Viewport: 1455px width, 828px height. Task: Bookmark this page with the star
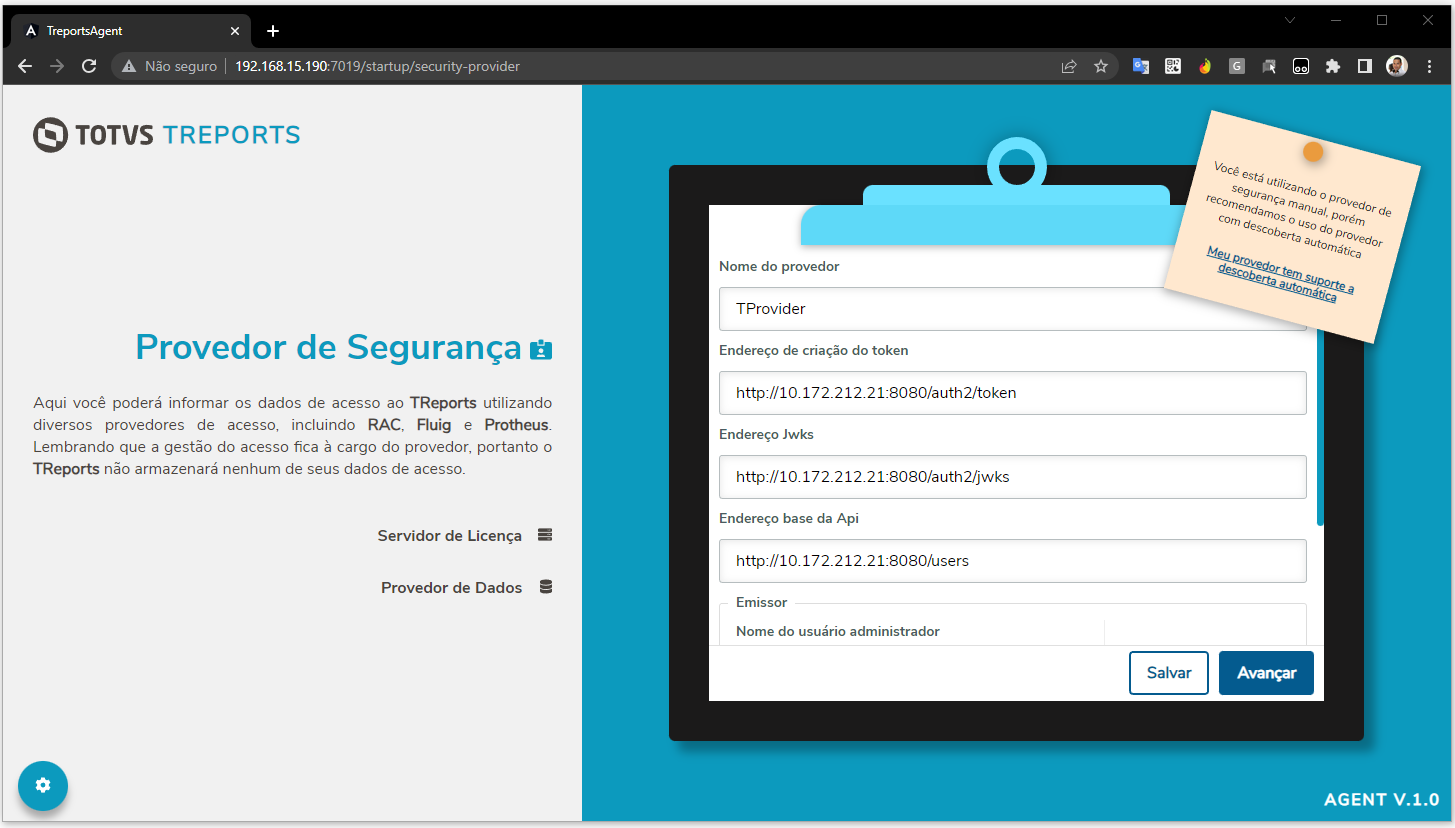(1101, 67)
